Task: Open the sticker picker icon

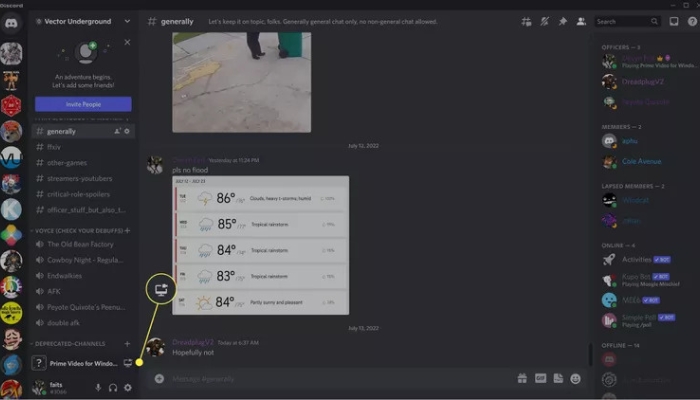Action: [558, 379]
